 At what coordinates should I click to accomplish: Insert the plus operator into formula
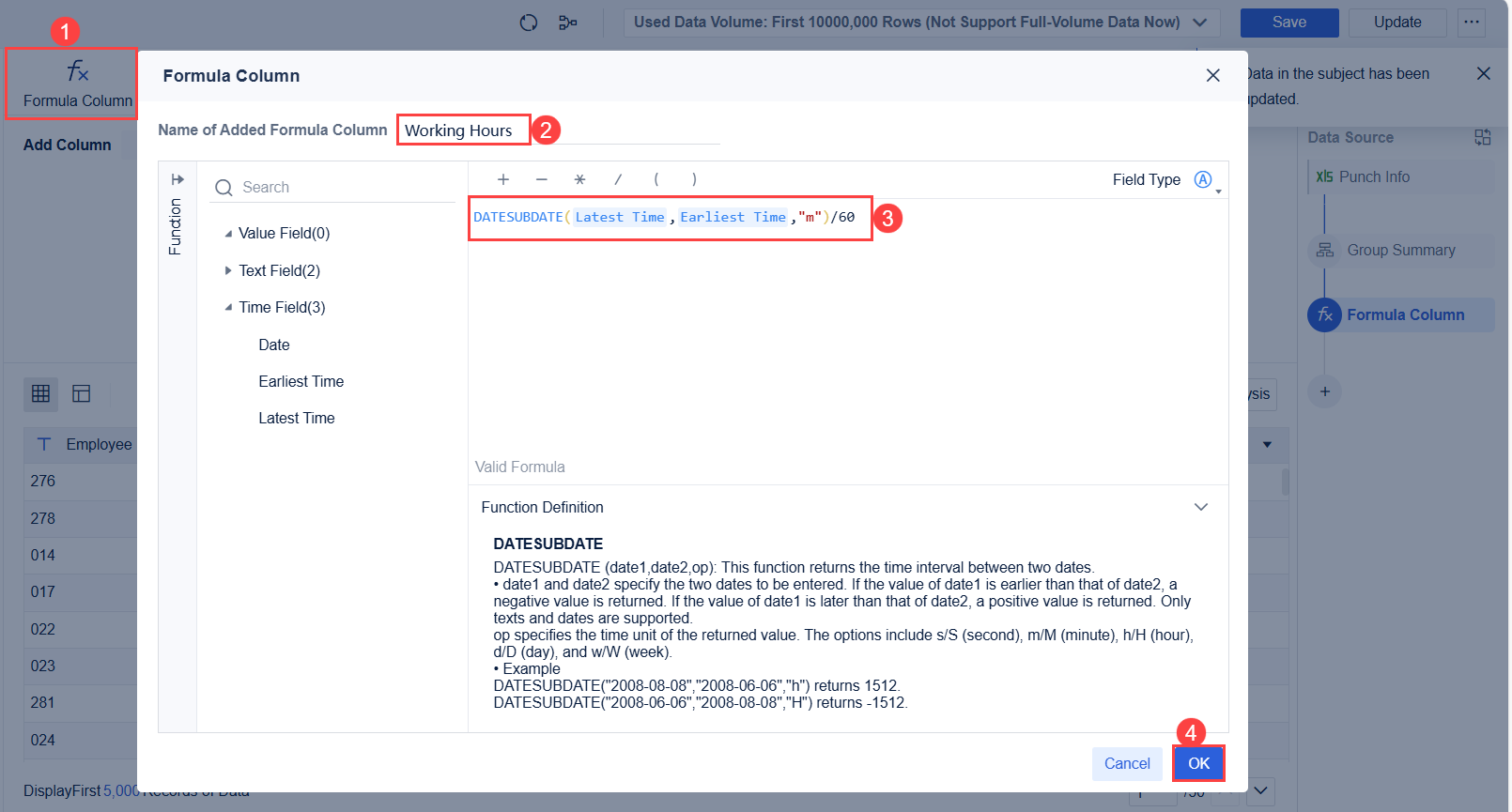503,179
